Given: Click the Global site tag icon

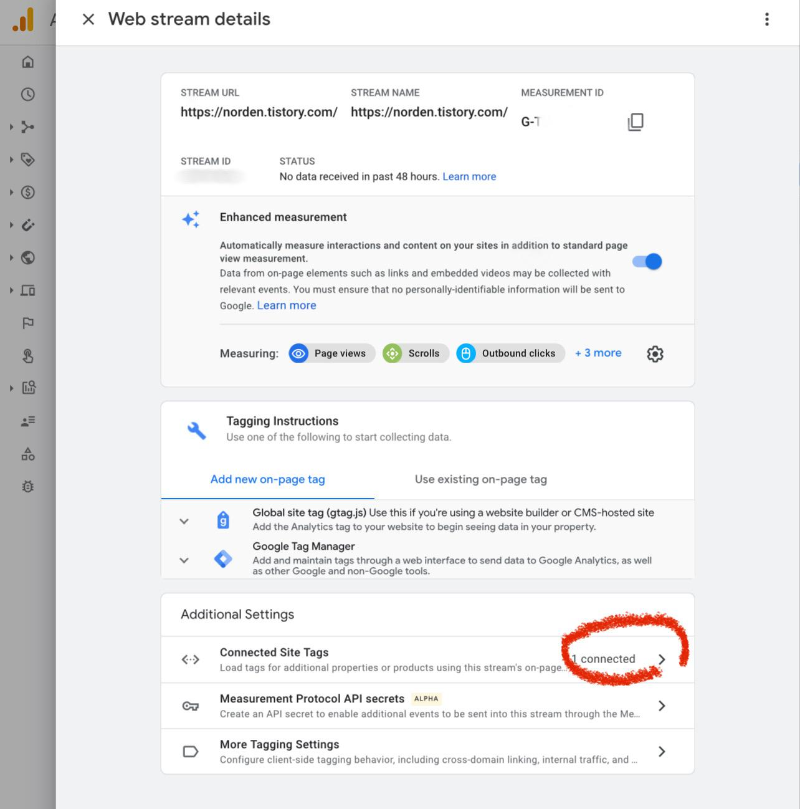Looking at the screenshot, I should pos(223,520).
